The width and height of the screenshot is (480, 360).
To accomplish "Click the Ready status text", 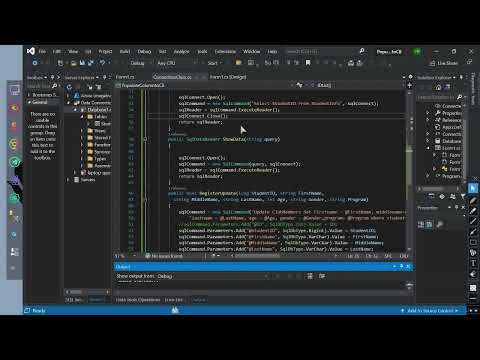I will coord(39,311).
